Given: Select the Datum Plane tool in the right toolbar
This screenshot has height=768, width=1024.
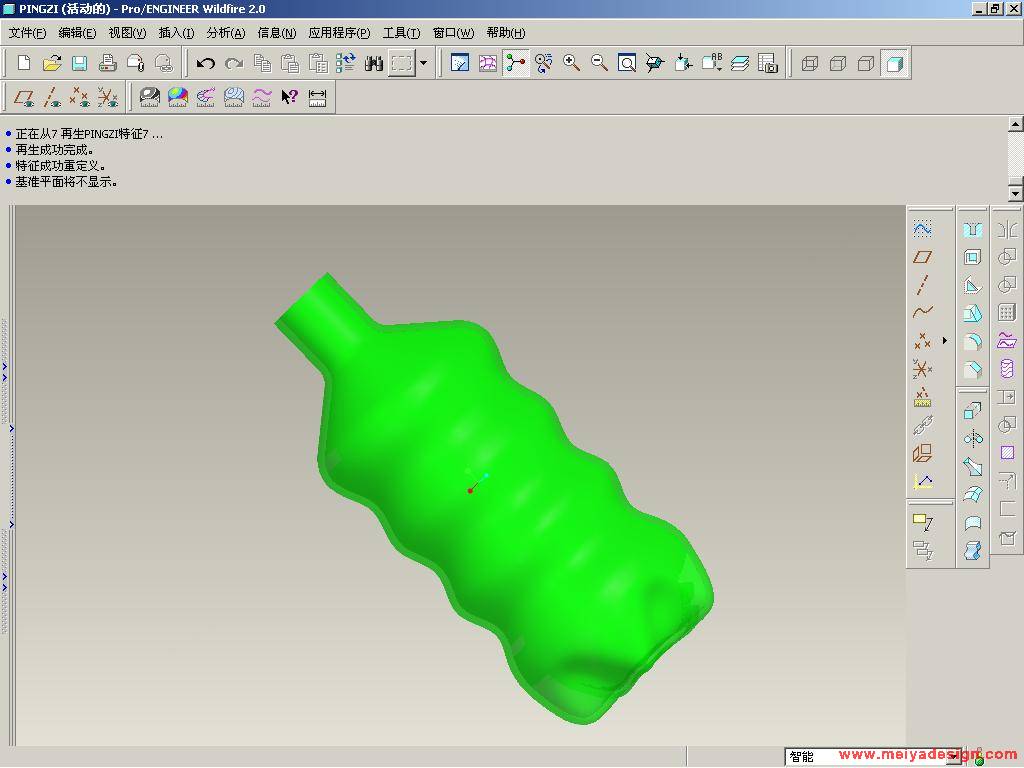Looking at the screenshot, I should 922,257.
